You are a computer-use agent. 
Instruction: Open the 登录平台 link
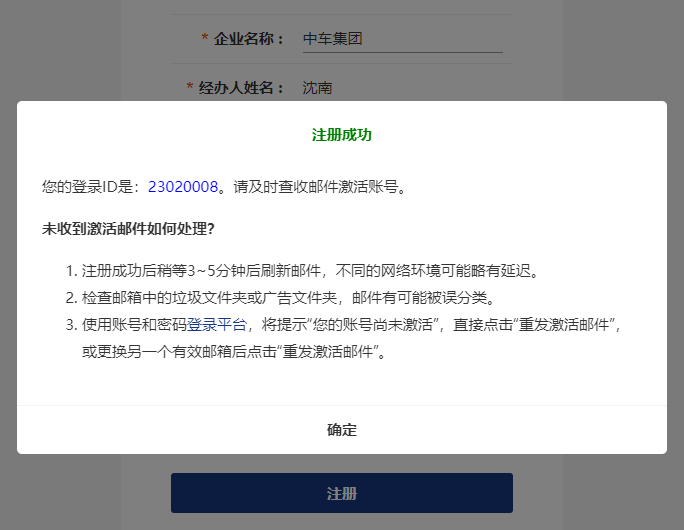[x=216, y=325]
